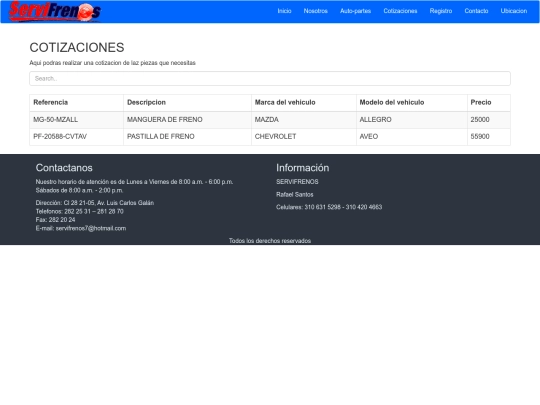Click the Contactanos footer heading
This screenshot has height=405, width=540.
[x=64, y=168]
